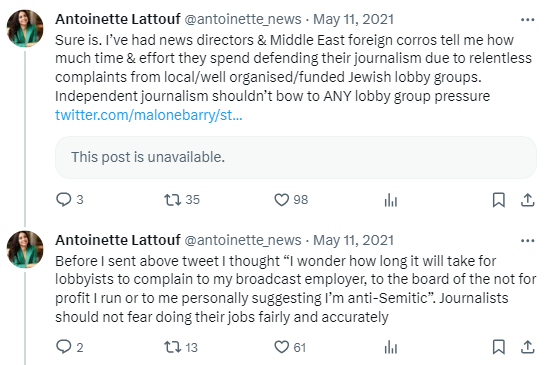The image size is (546, 365).
Task: Bookmark the second tweet about lobbyists
Action: pos(499,347)
